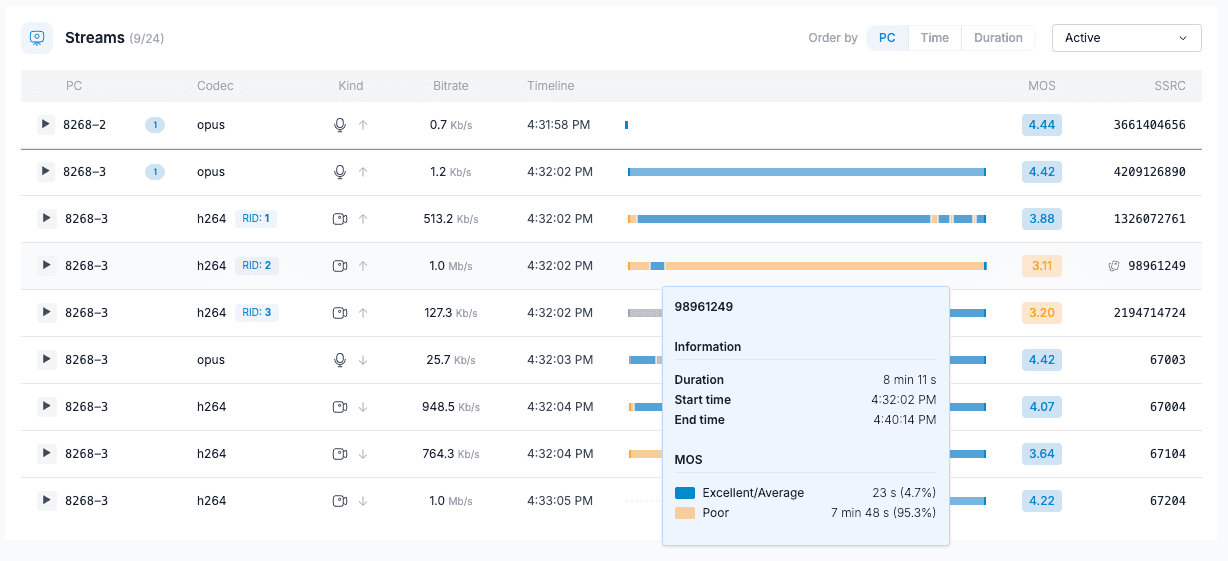Click the Streams monitor icon in header
The height and width of the screenshot is (561, 1228).
(x=37, y=38)
